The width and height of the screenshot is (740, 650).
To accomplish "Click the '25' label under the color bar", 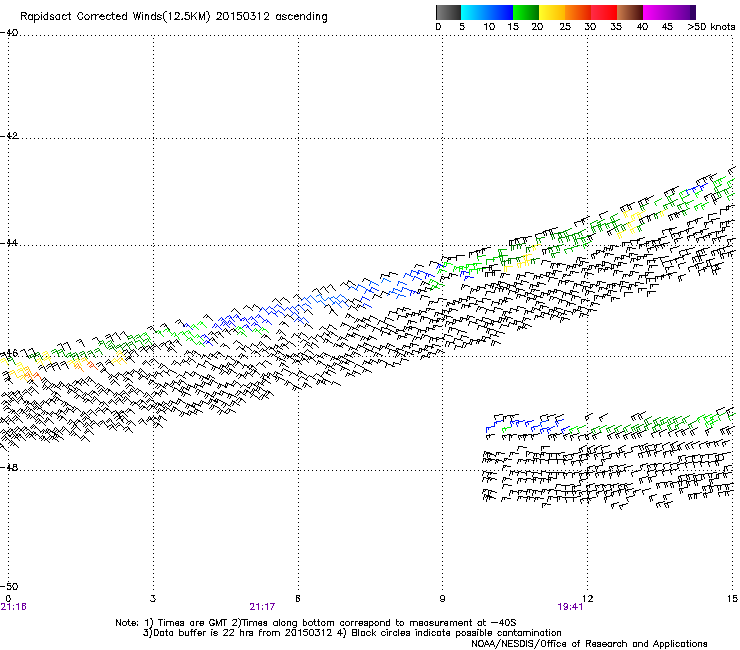I will tap(565, 27).
